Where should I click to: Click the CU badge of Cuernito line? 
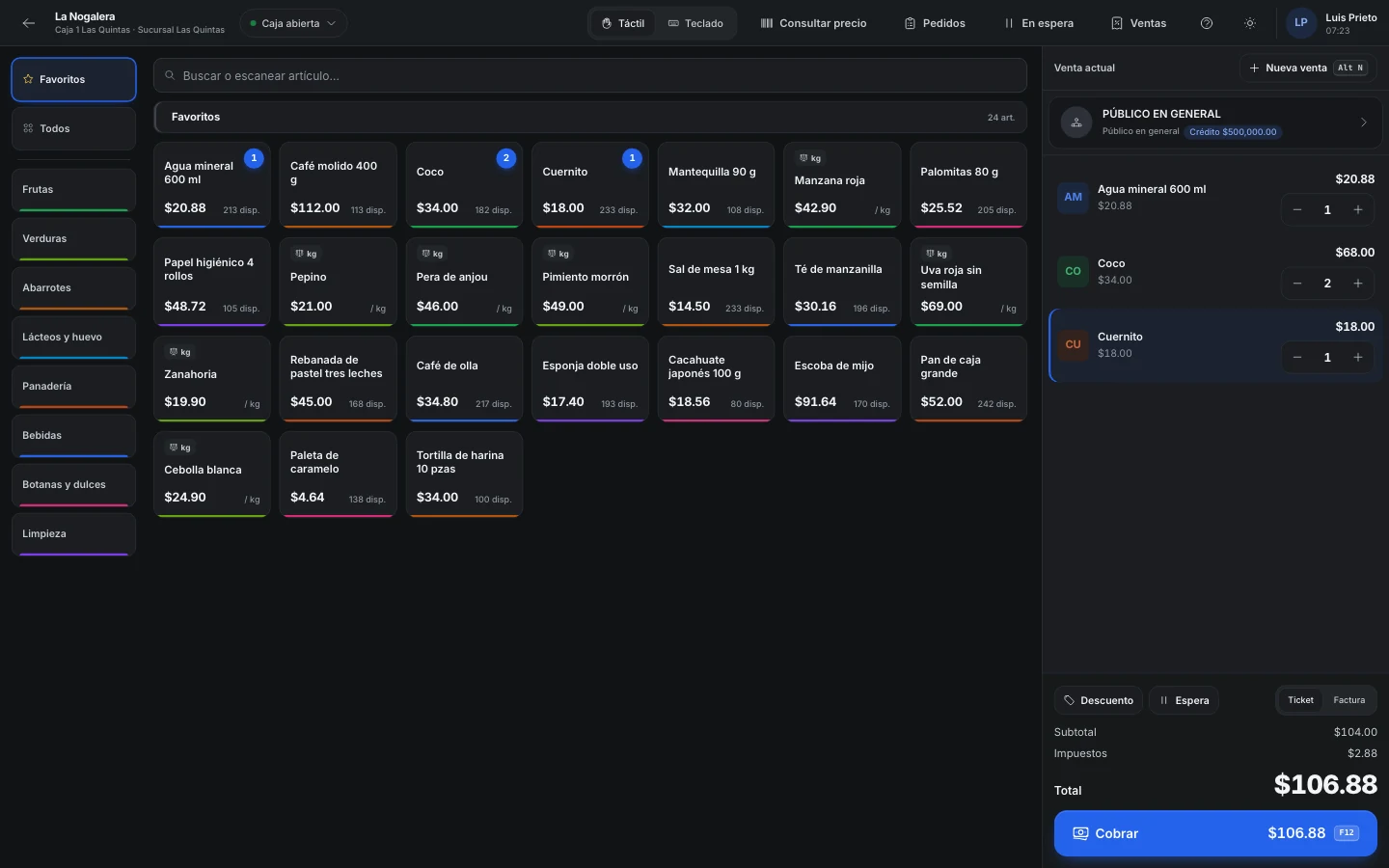coord(1073,344)
